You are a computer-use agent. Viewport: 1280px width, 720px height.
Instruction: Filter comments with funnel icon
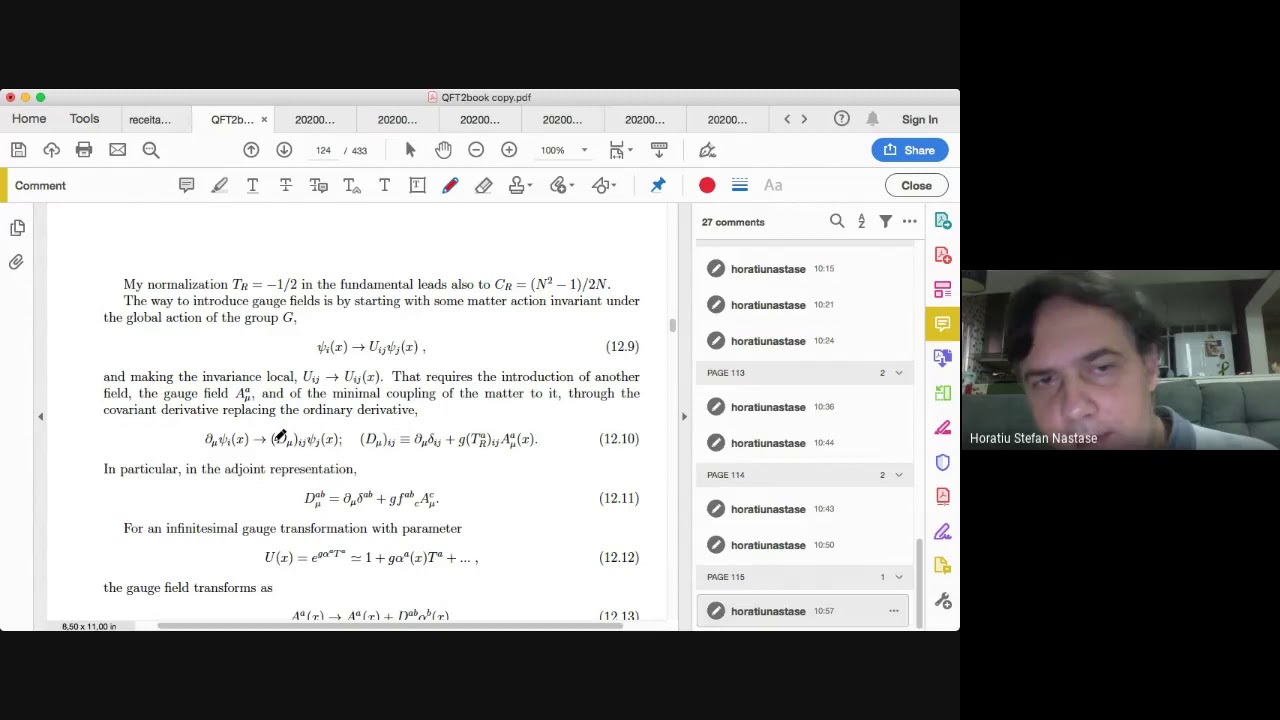[885, 221]
